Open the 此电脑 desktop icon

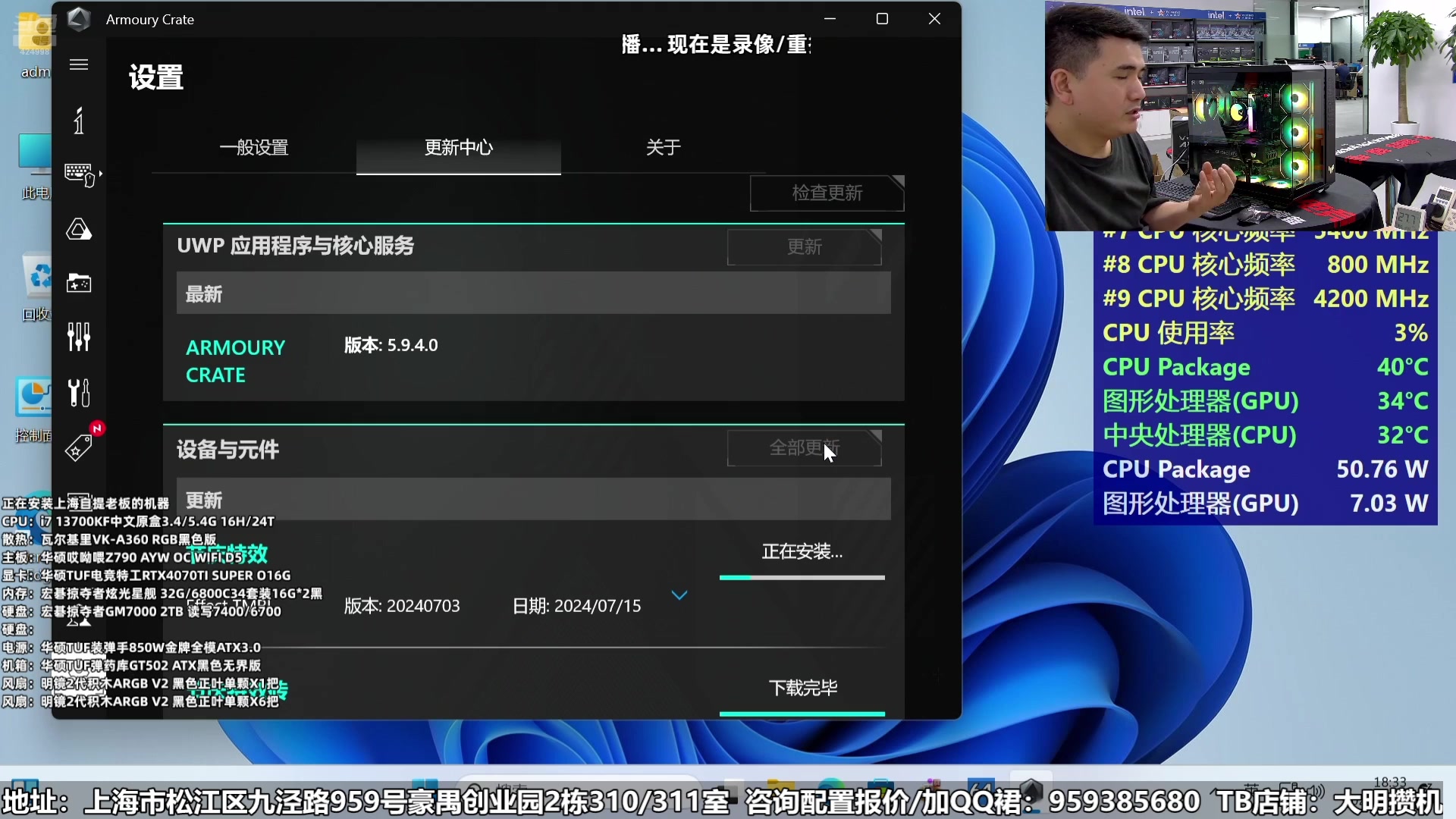click(35, 167)
